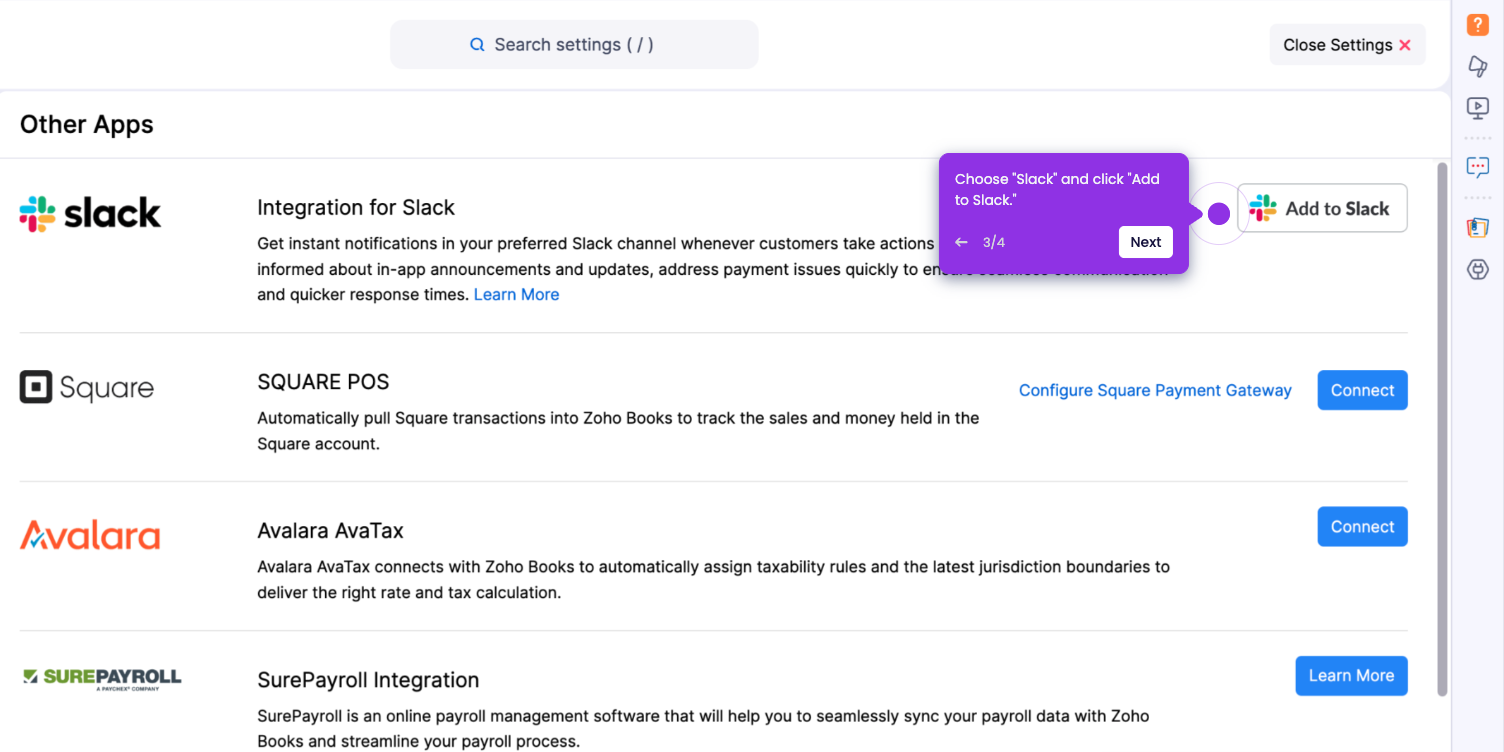Viewport: 1504px width, 752px height.
Task: Click the SQUARE POS title
Action: click(323, 382)
